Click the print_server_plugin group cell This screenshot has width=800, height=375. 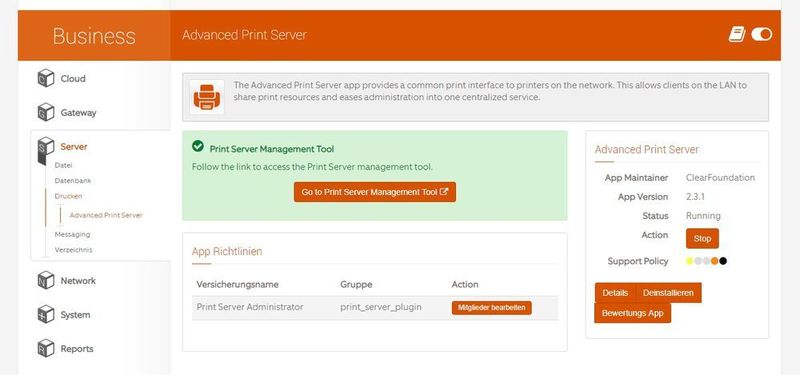(x=381, y=307)
